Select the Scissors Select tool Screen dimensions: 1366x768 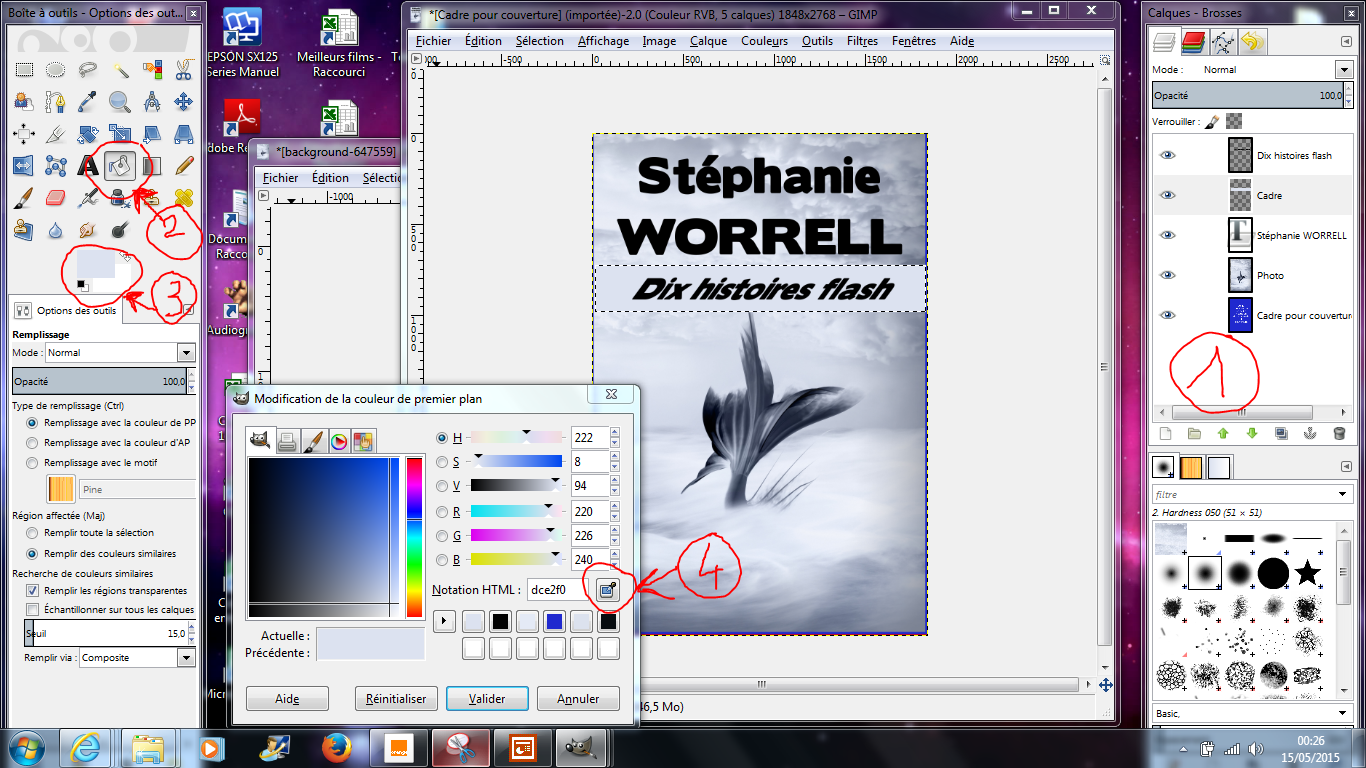pos(183,70)
